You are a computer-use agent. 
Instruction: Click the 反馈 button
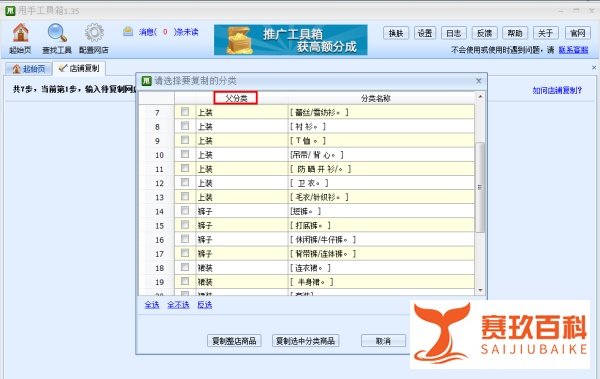coord(484,33)
